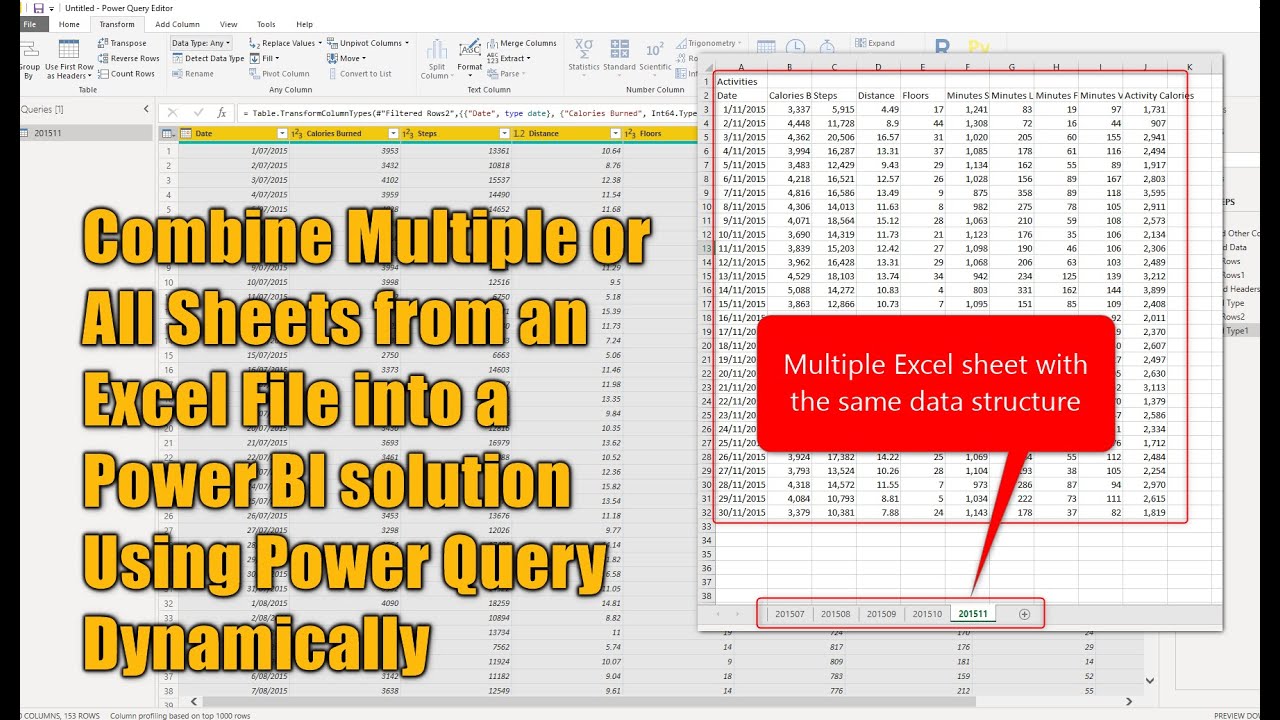Select Count Rows

(x=126, y=73)
